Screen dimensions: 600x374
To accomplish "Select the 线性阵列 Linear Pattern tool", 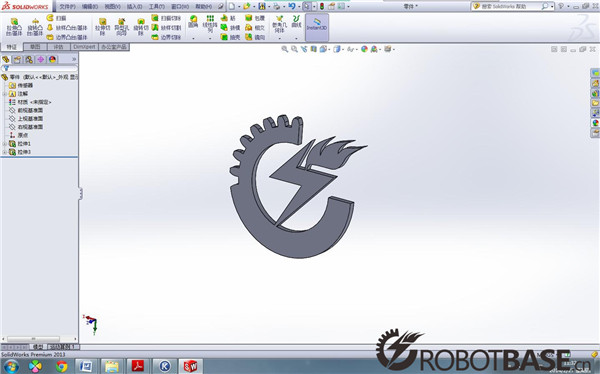I will [210, 23].
